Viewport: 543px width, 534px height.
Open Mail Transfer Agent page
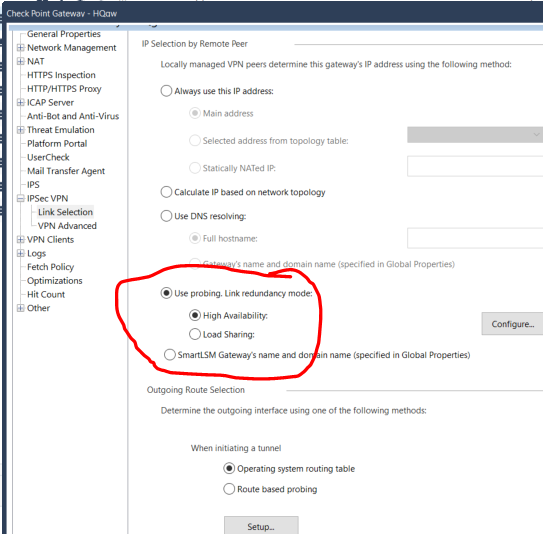(66, 171)
